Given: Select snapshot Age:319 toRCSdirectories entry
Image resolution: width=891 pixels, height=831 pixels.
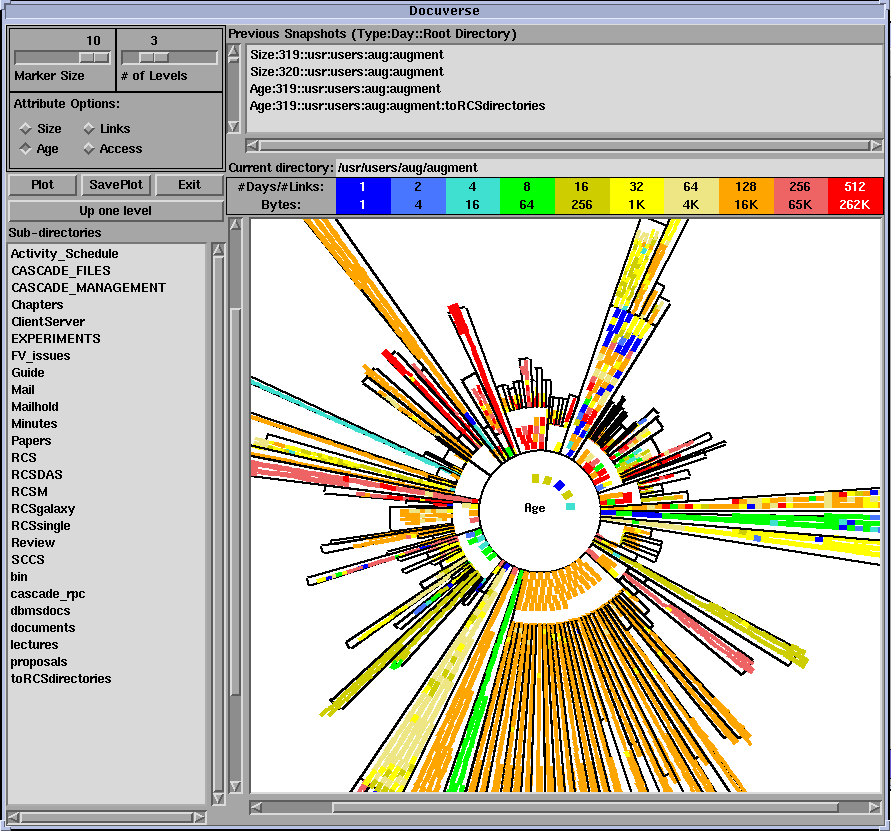Looking at the screenshot, I should point(397,106).
